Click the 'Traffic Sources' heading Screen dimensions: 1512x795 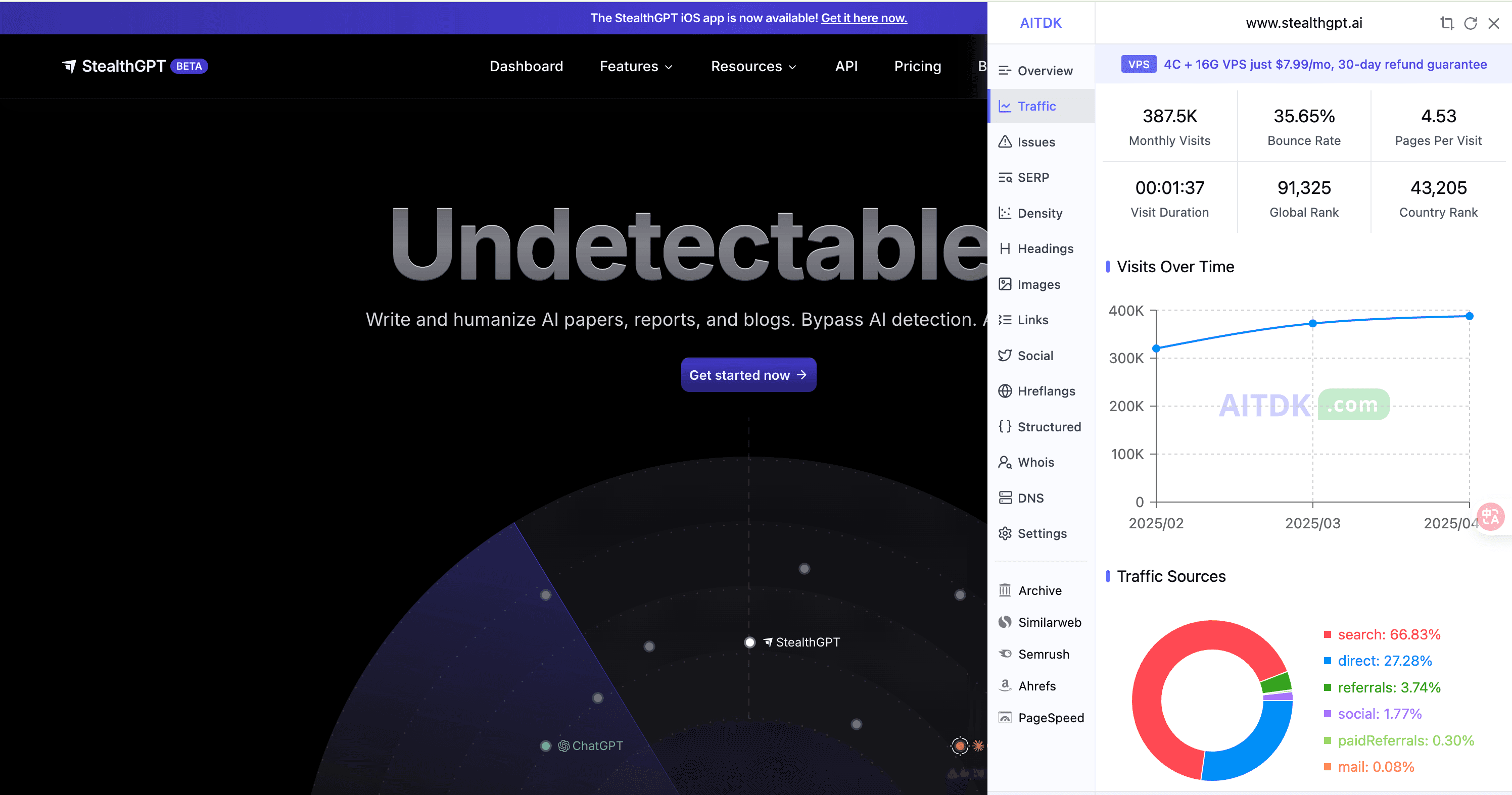pyautogui.click(x=1171, y=576)
